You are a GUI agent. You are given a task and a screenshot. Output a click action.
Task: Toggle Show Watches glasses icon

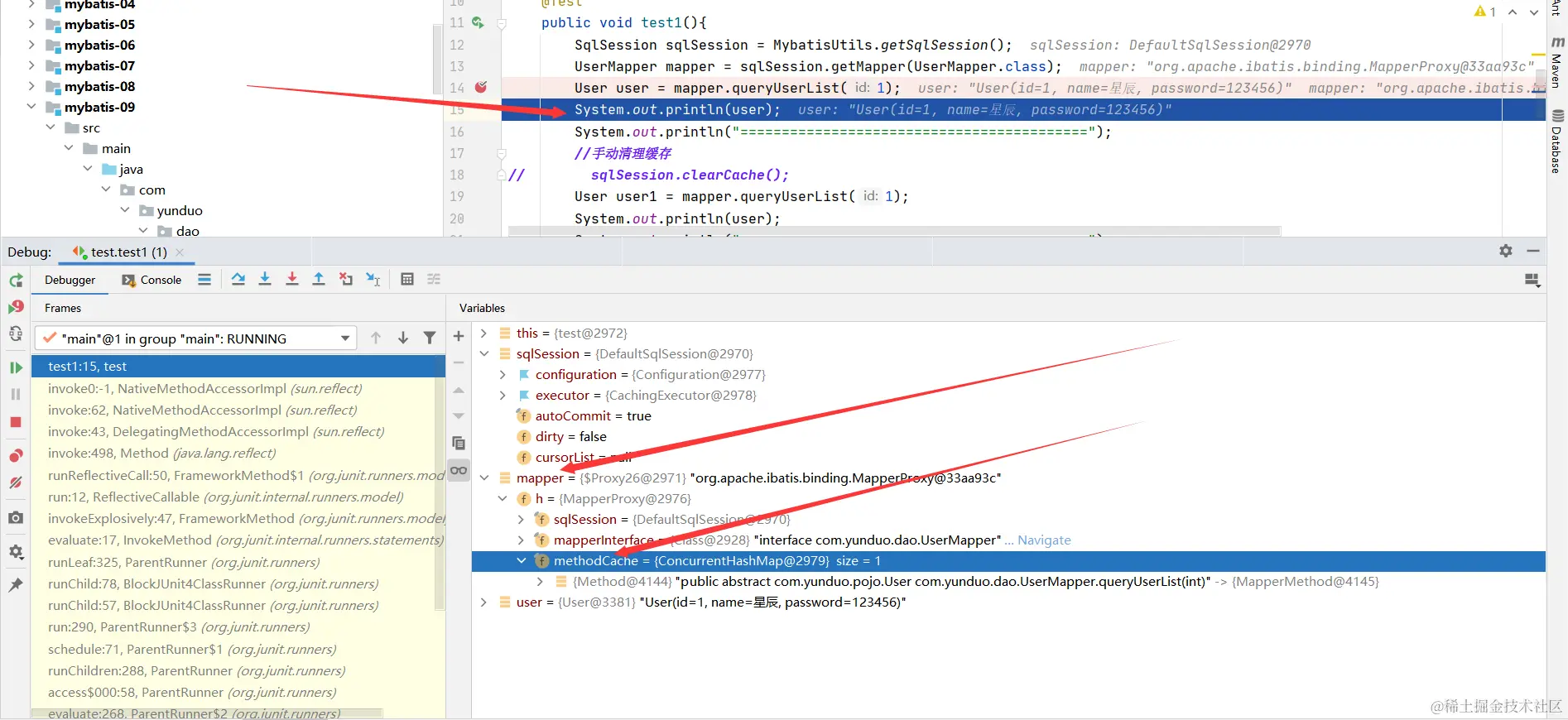459,470
